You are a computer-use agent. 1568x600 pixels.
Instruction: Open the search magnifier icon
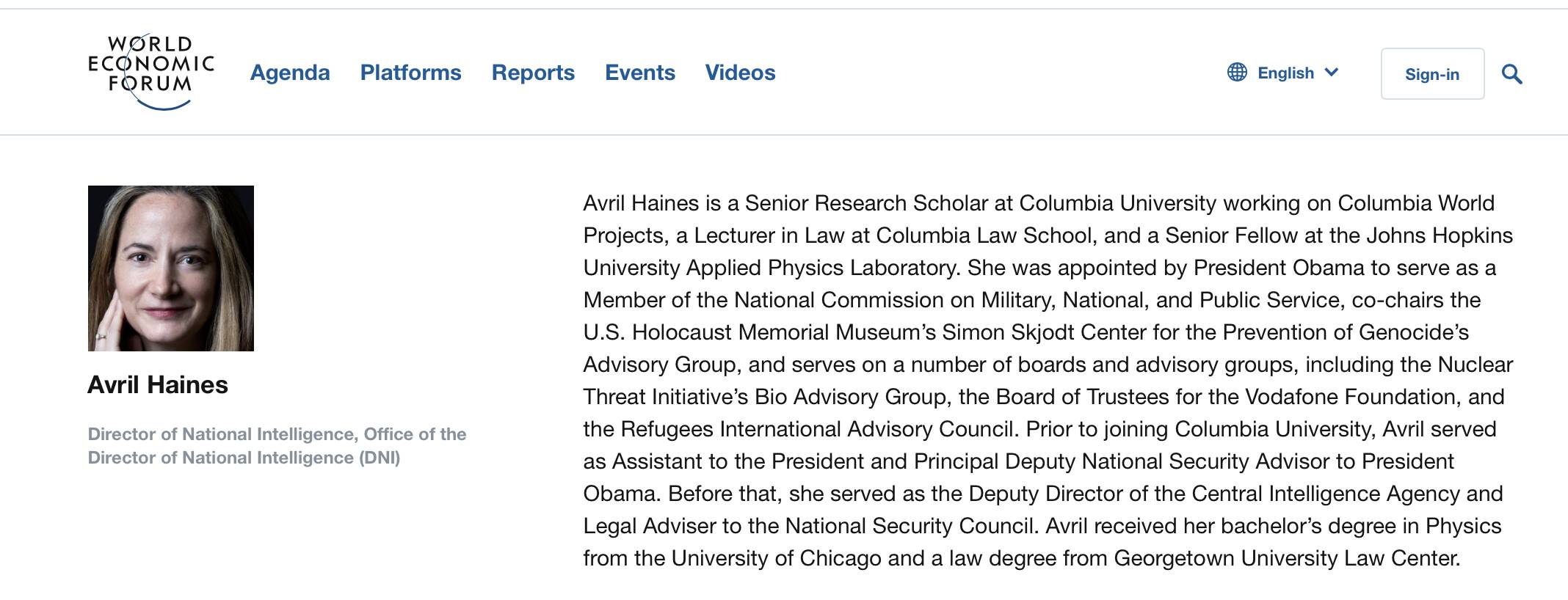[x=1511, y=74]
